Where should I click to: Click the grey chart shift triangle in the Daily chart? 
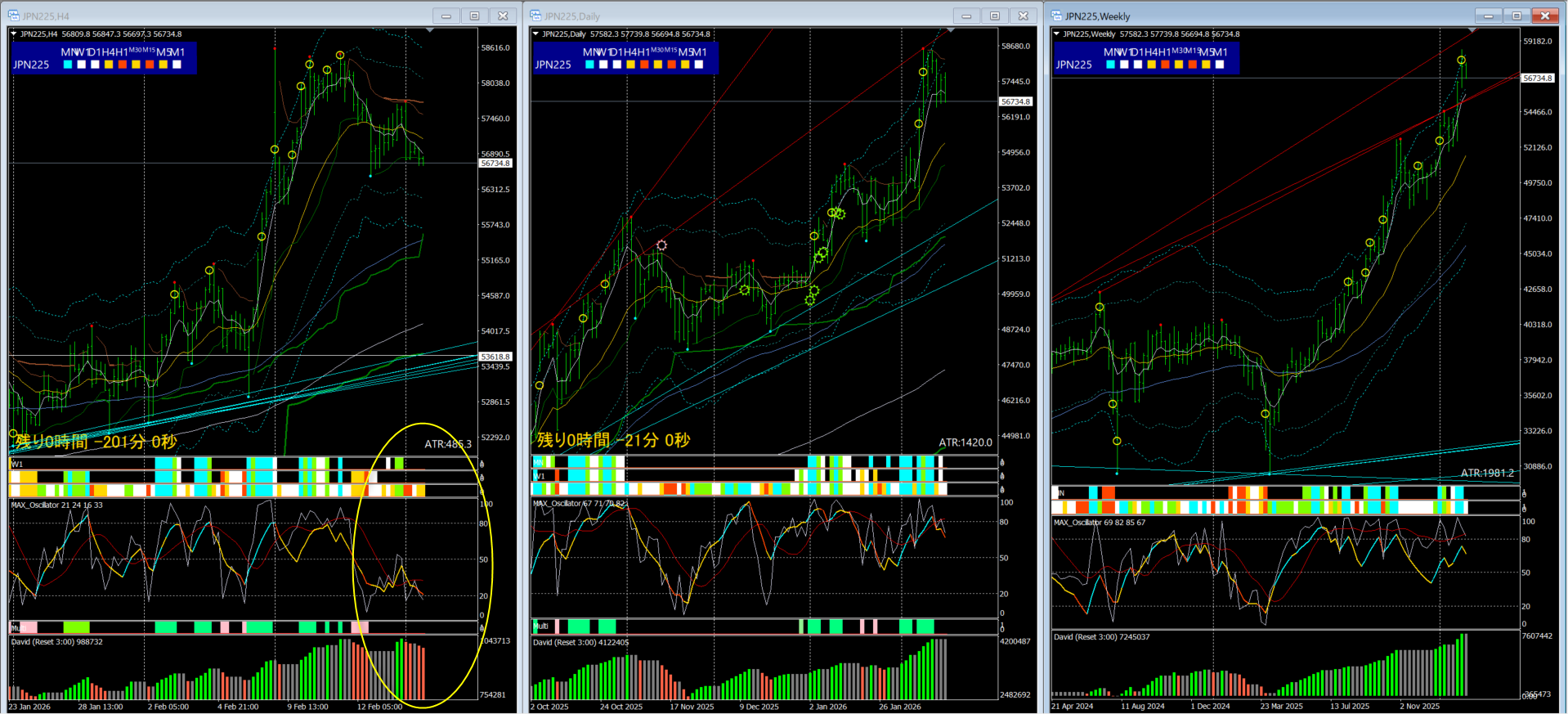click(951, 30)
